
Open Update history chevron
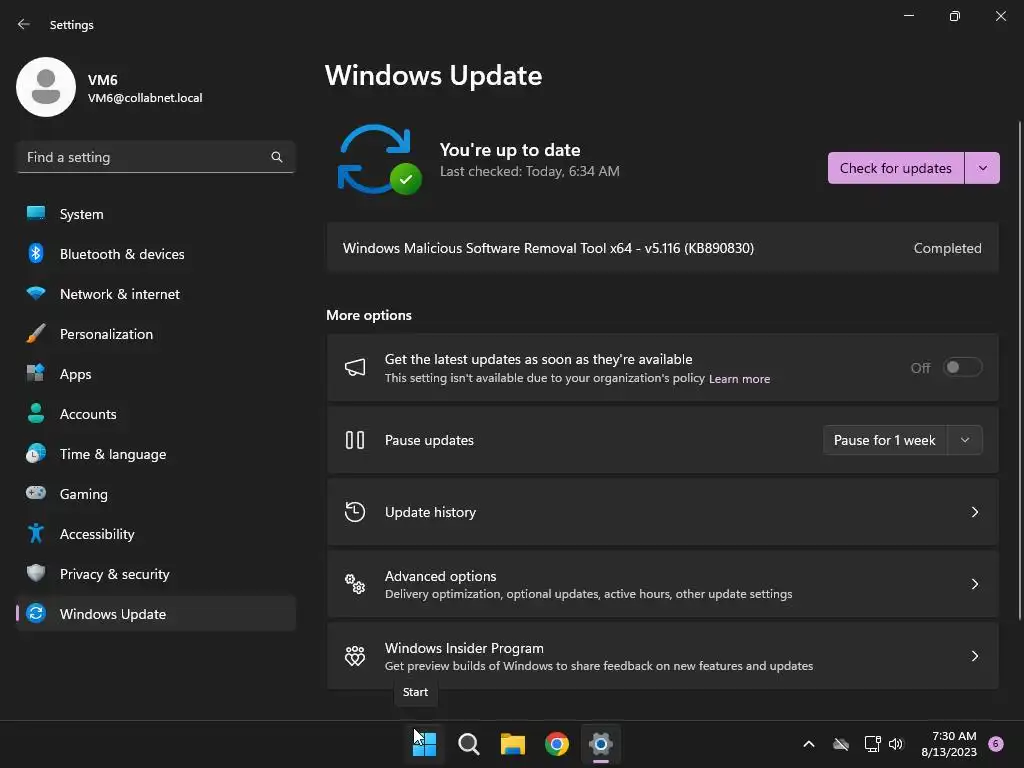click(x=974, y=512)
